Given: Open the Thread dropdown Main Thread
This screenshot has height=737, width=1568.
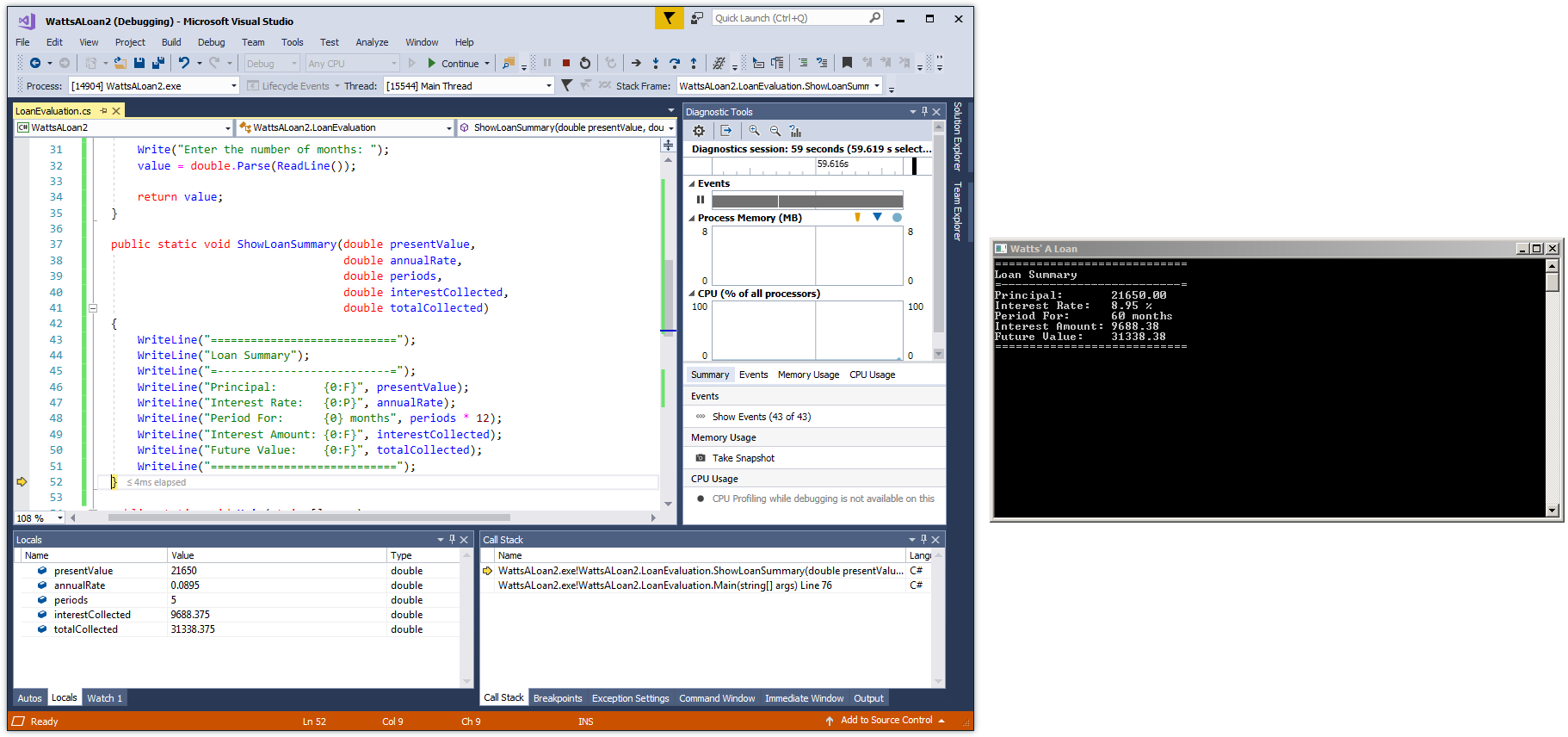Looking at the screenshot, I should tap(548, 86).
